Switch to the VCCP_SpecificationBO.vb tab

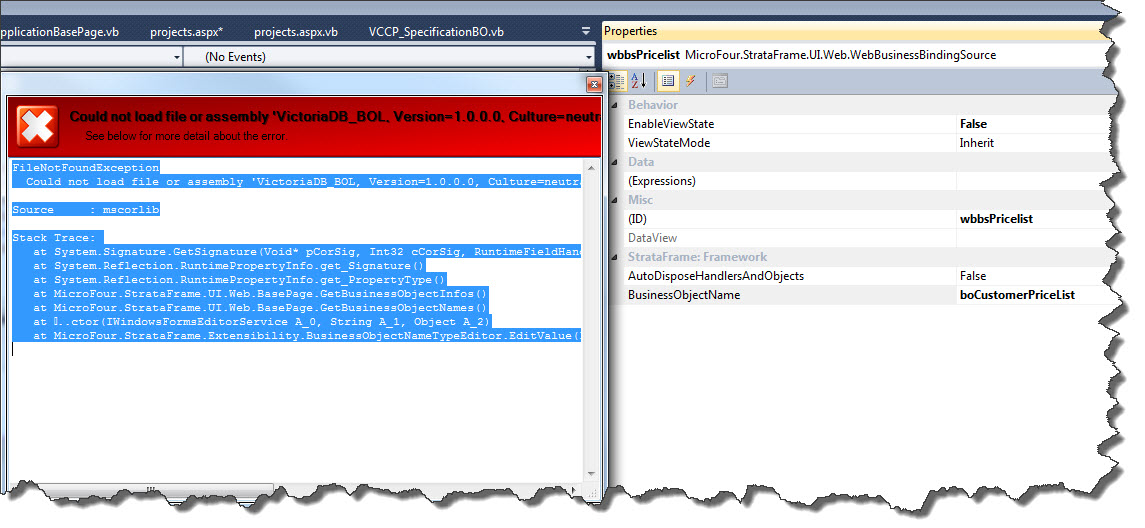[435, 32]
